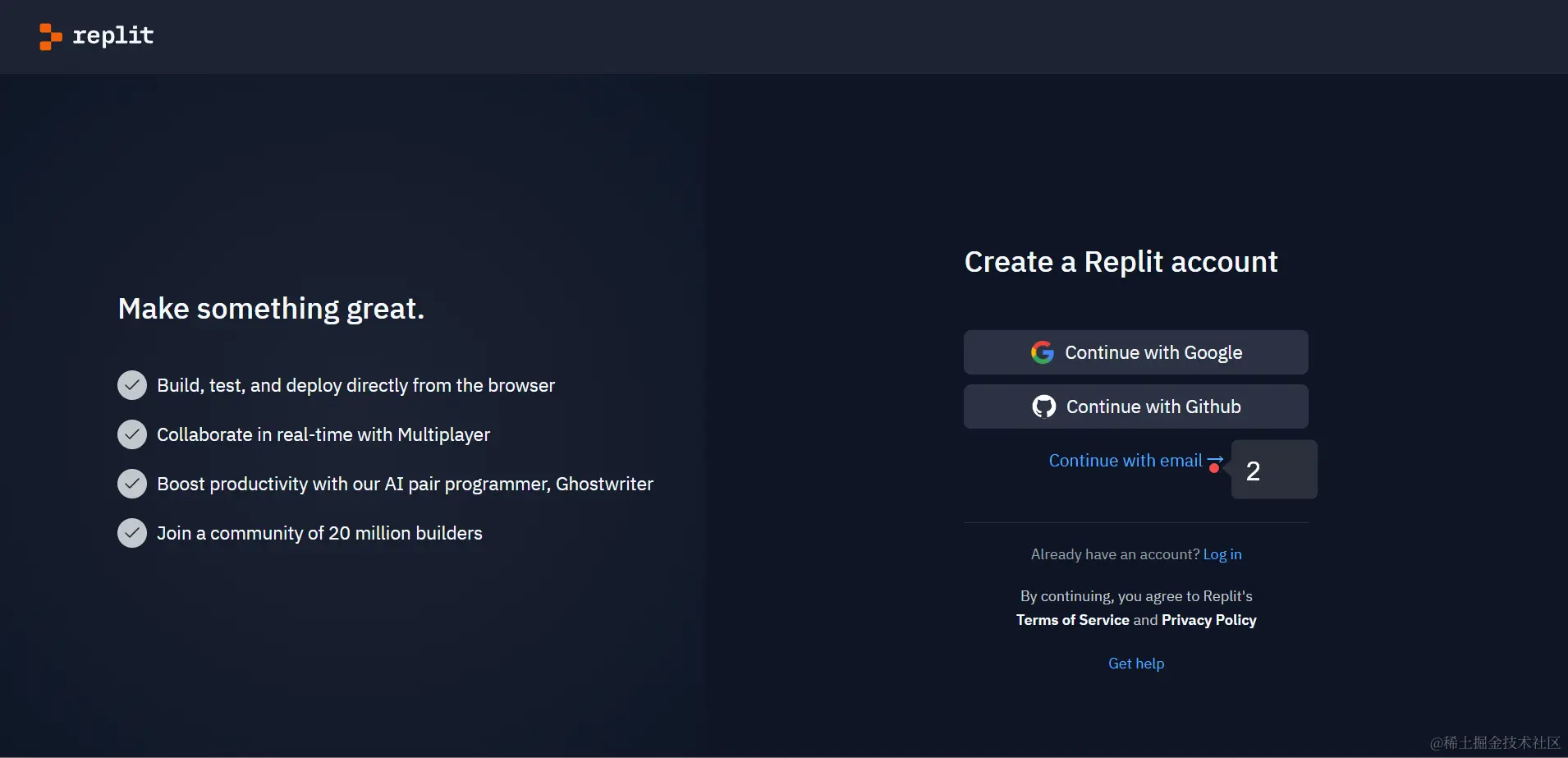1568x758 pixels.
Task: Open Privacy Policy link
Action: 1209,620
